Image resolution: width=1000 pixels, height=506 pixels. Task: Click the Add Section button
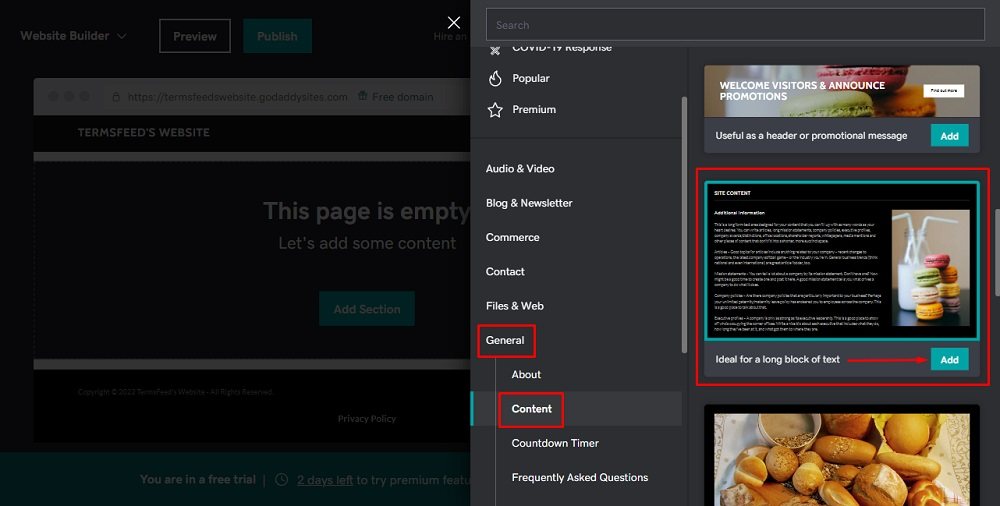point(367,309)
